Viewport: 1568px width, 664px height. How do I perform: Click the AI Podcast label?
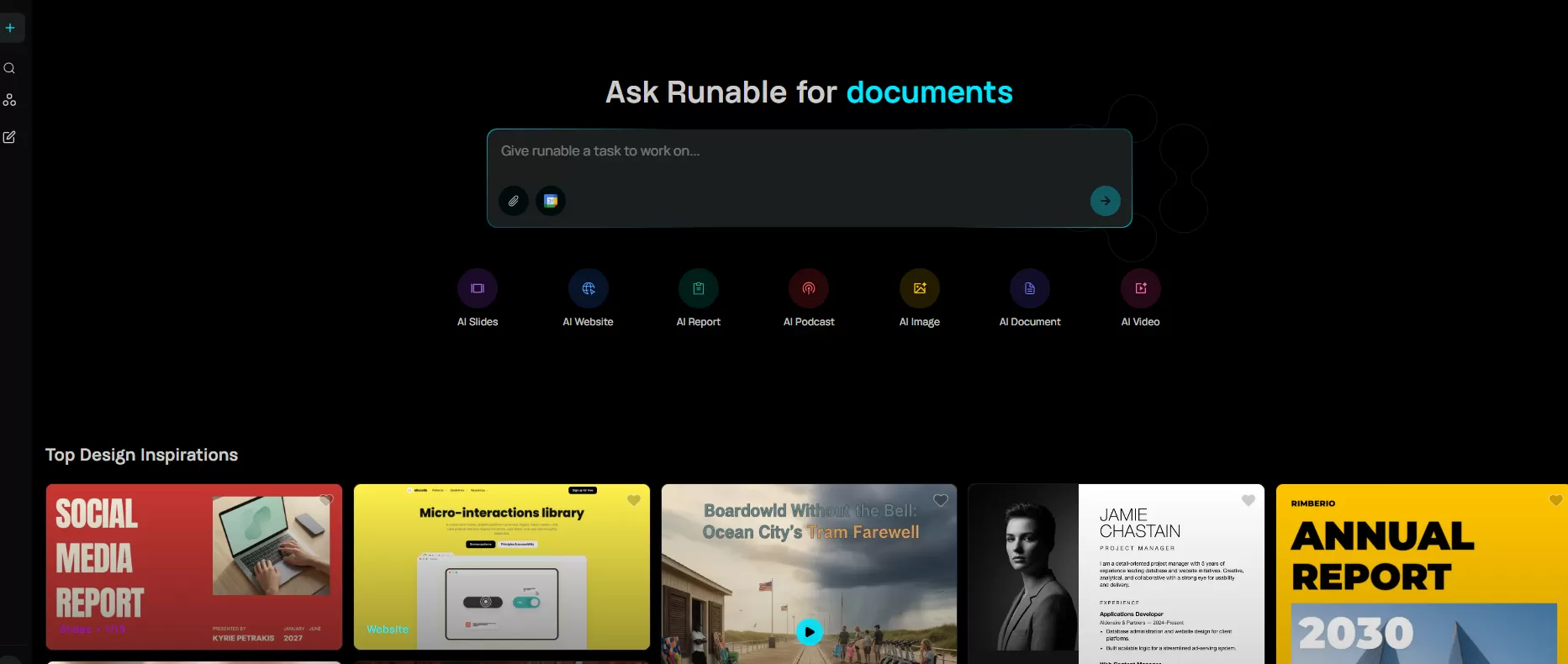tap(809, 322)
